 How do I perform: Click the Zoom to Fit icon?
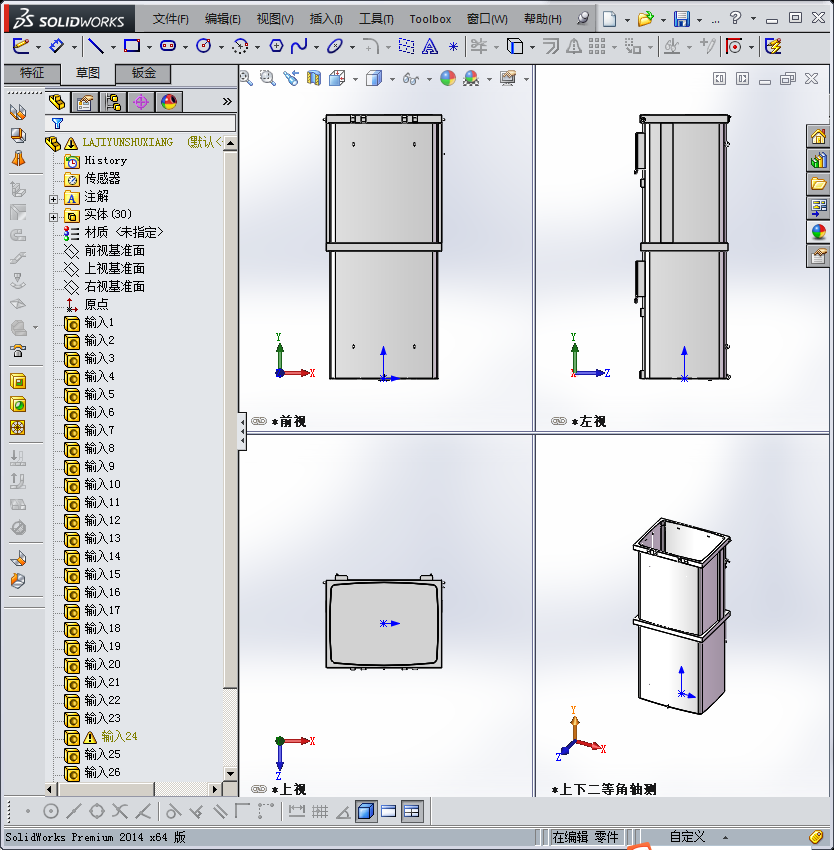tap(246, 79)
